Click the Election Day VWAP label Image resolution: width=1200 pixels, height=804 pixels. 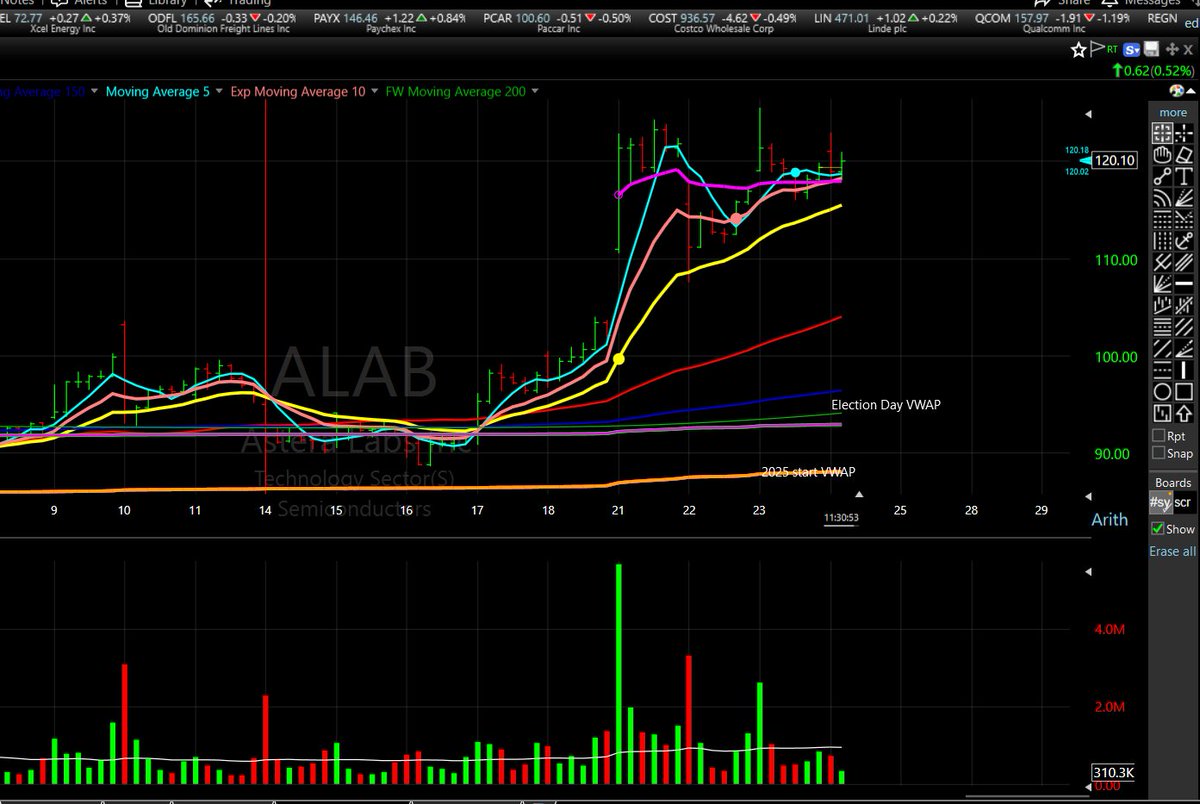pos(886,405)
